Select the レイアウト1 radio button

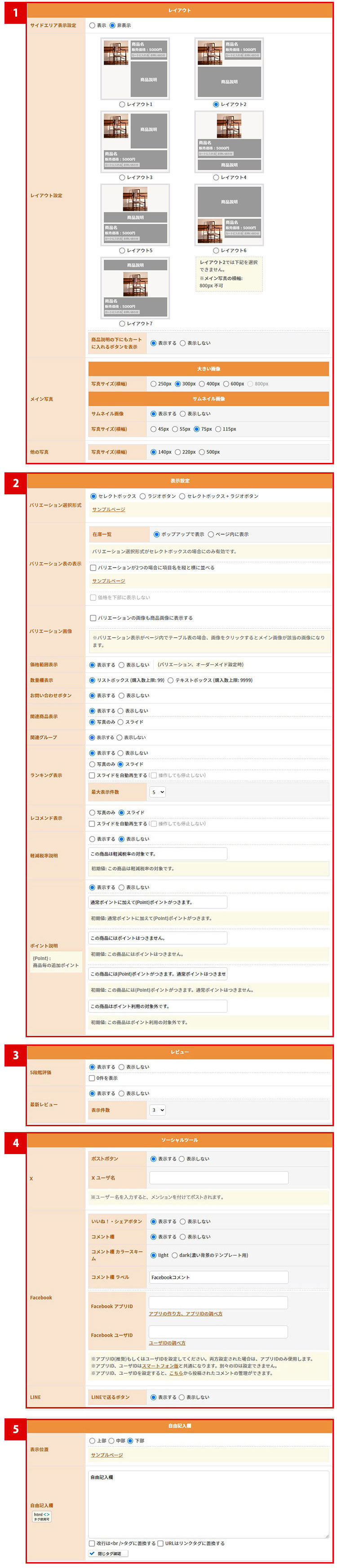click(x=122, y=105)
